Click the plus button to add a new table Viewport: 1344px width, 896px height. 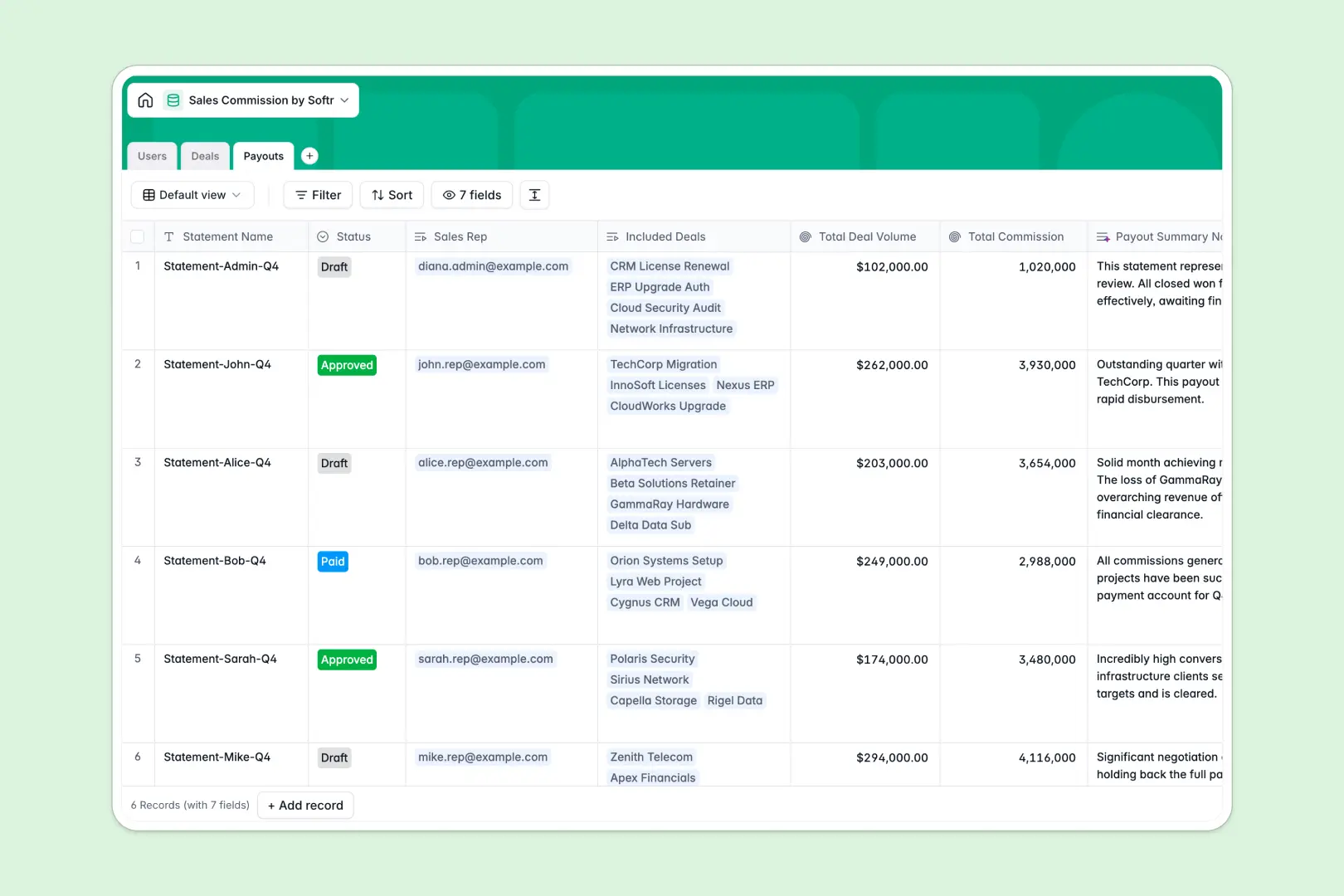pyautogui.click(x=309, y=155)
